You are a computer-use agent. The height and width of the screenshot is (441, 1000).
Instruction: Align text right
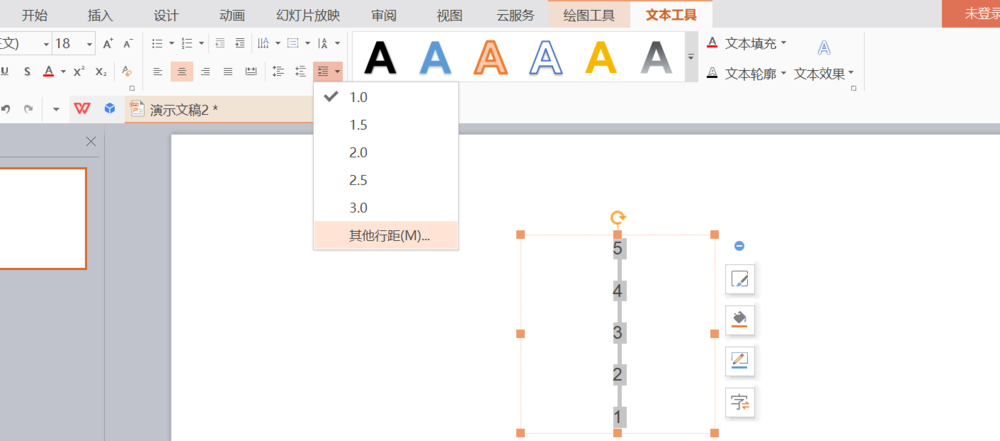[205, 71]
